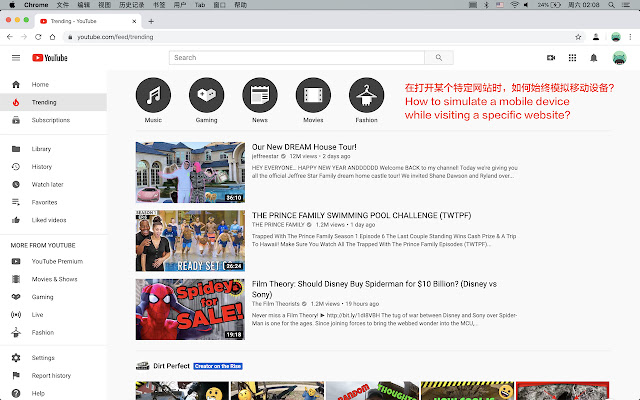Viewport: 640px width, 400px height.
Task: Open a new browser tab
Action: 151,20
